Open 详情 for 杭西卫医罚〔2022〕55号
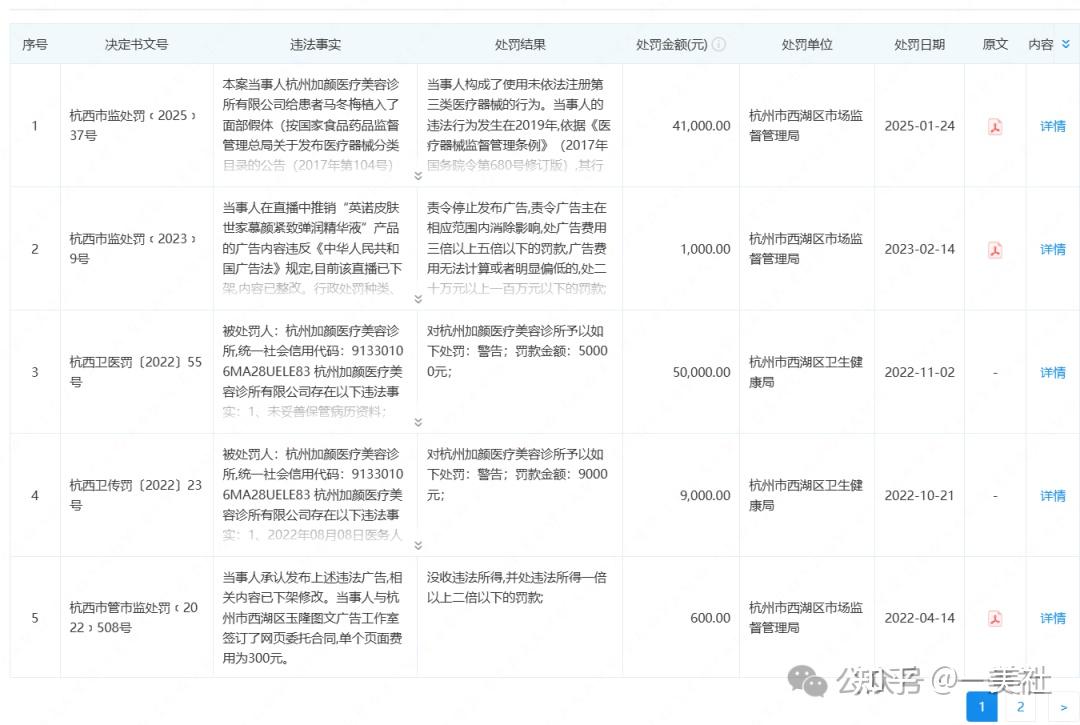 pyautogui.click(x=1051, y=372)
